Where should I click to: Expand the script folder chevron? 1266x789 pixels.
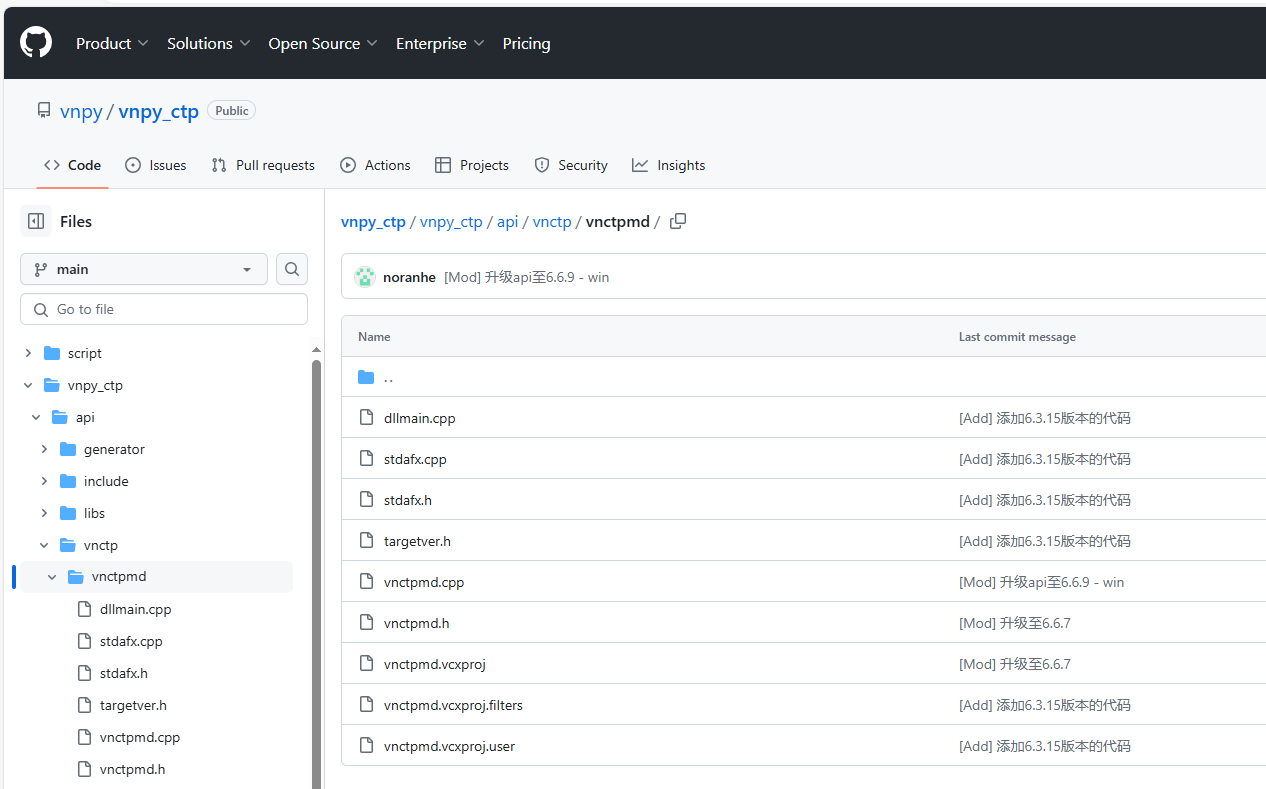coord(28,353)
